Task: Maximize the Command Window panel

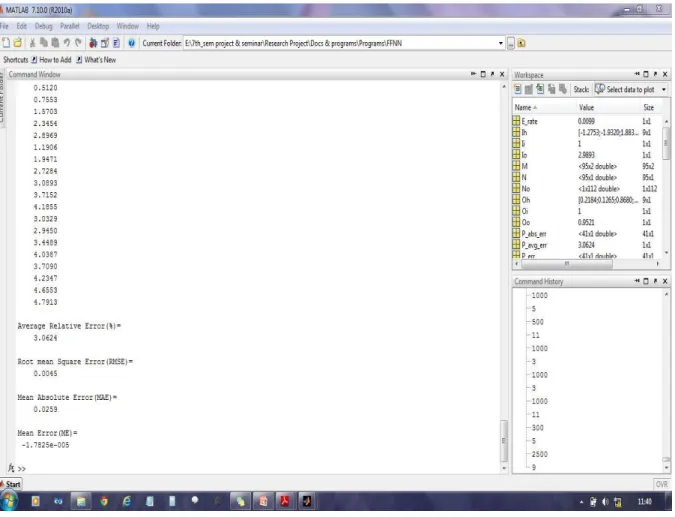Action: tap(483, 74)
